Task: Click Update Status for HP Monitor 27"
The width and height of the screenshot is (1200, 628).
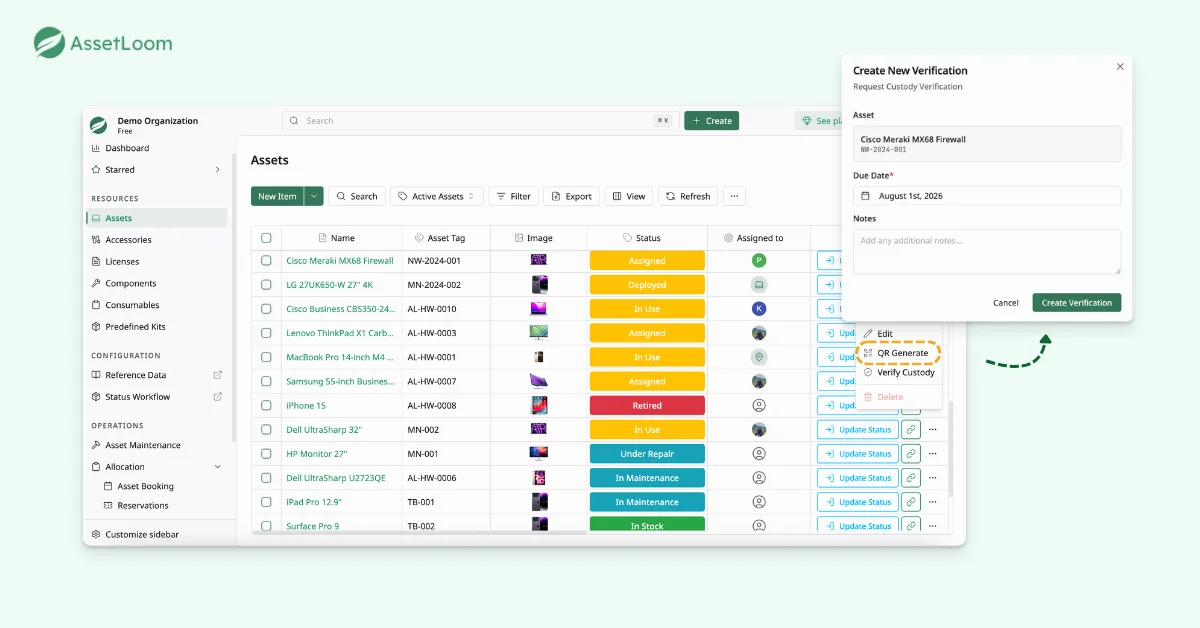Action: coord(857,454)
